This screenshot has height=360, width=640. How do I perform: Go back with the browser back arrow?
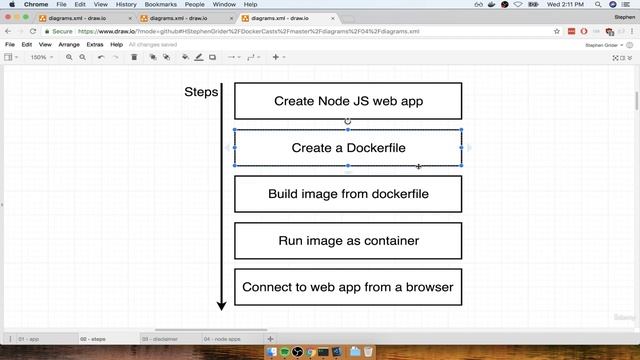(8, 31)
